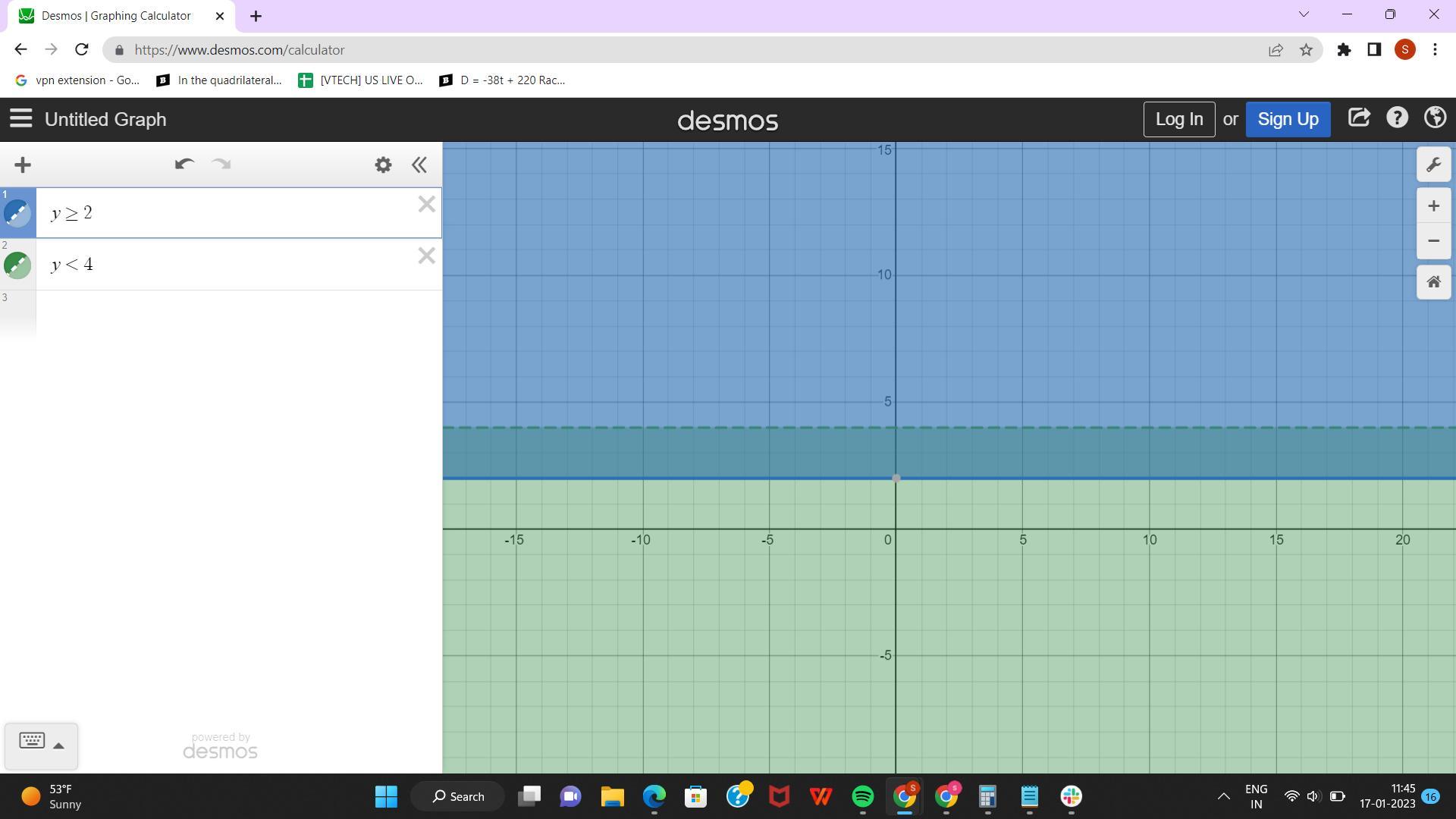Open the Add Item plus dropdown
This screenshot has height=819, width=1456.
coord(23,165)
